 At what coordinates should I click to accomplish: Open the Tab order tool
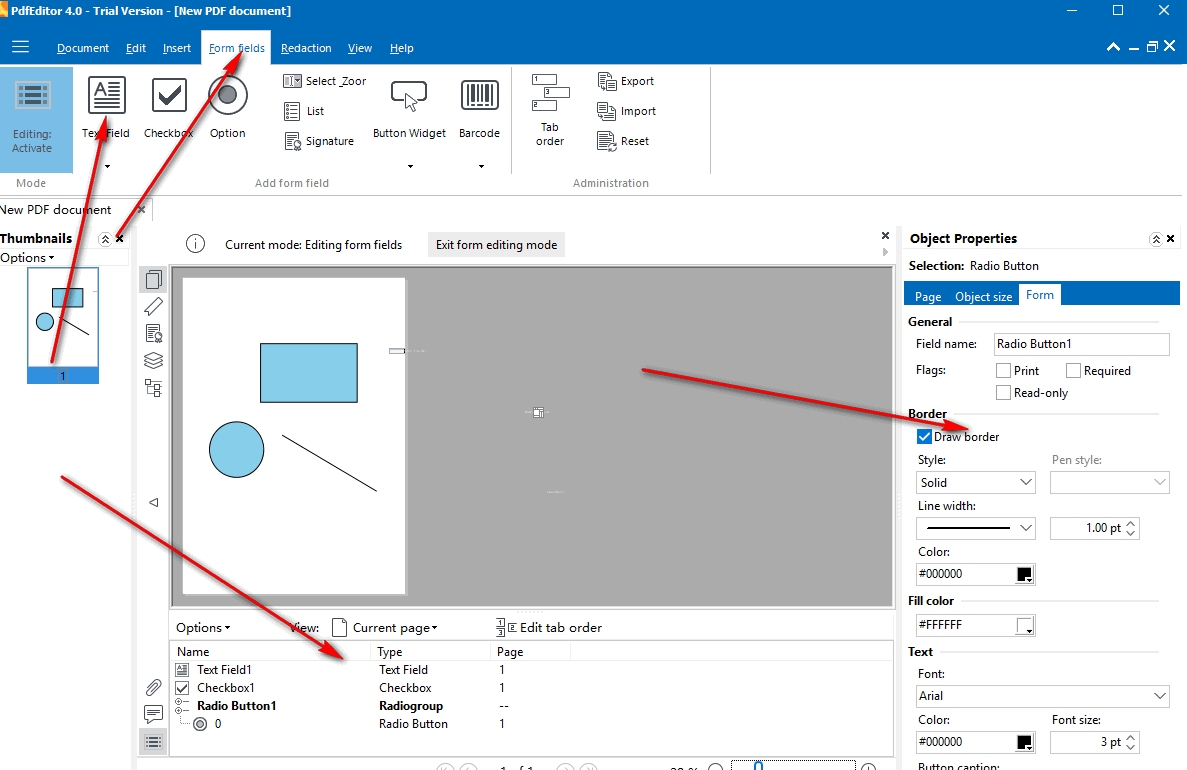(x=550, y=110)
